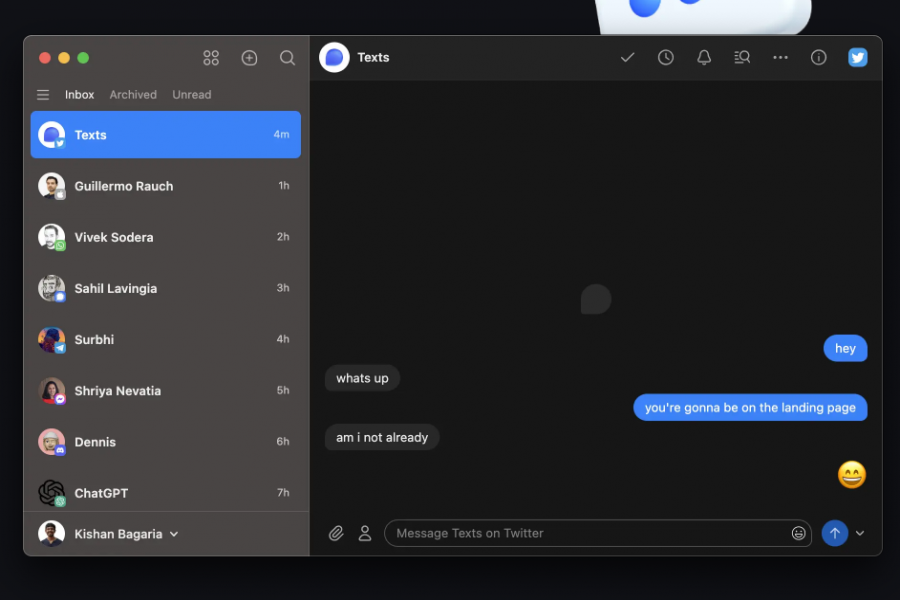This screenshot has height=600, width=900.
Task: Toggle the bell notifications icon
Action: point(704,57)
